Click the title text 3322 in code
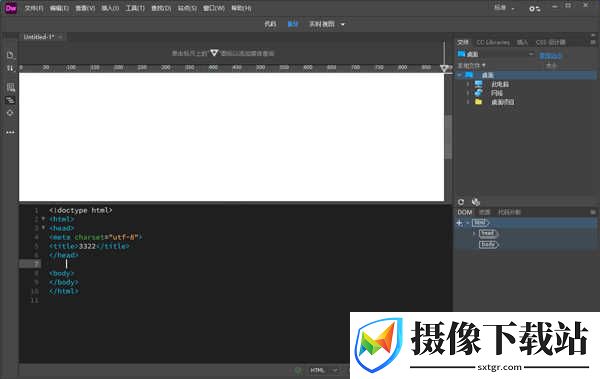600x379 pixels. click(x=87, y=246)
